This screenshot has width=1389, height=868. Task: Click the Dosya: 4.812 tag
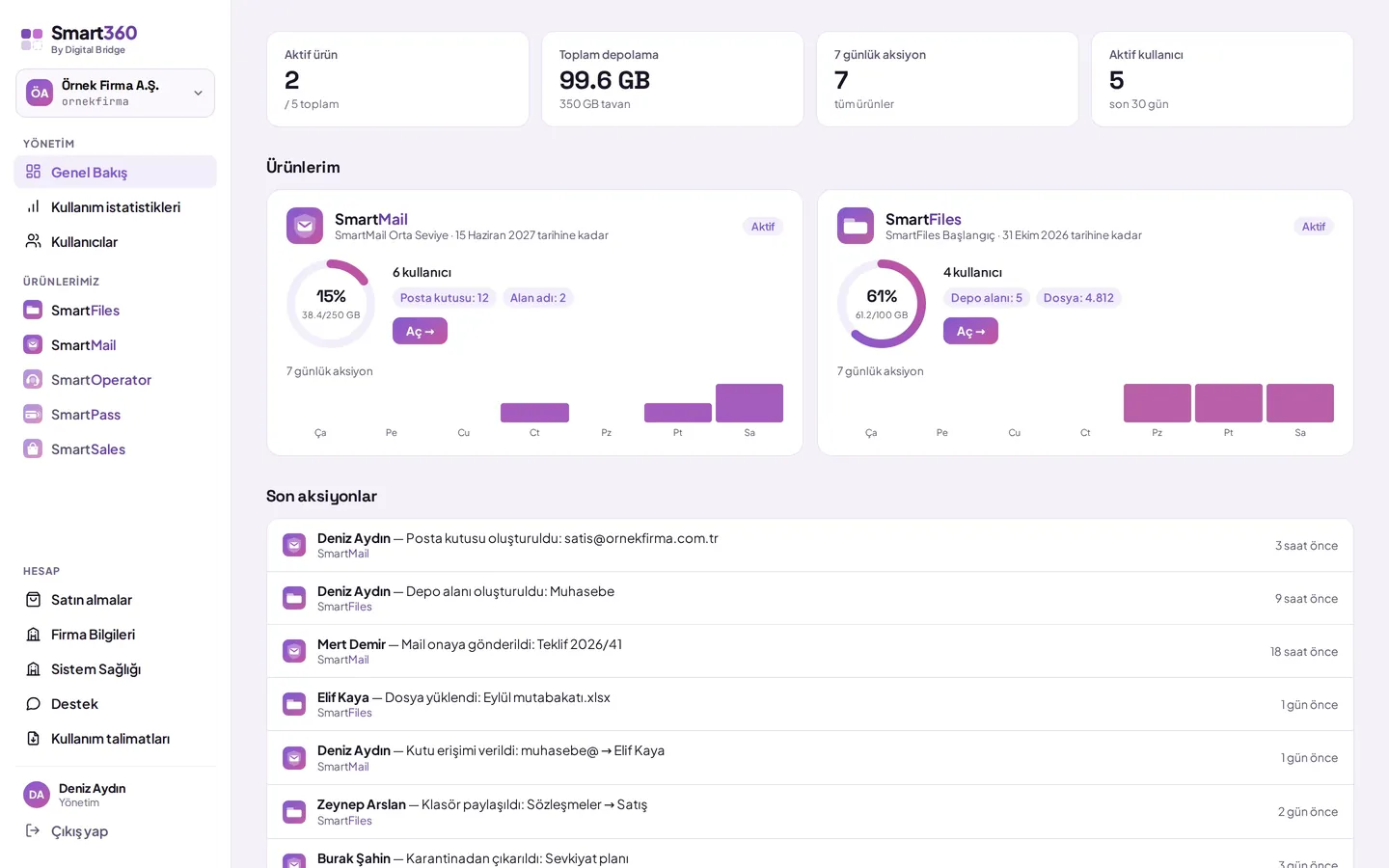click(1078, 298)
